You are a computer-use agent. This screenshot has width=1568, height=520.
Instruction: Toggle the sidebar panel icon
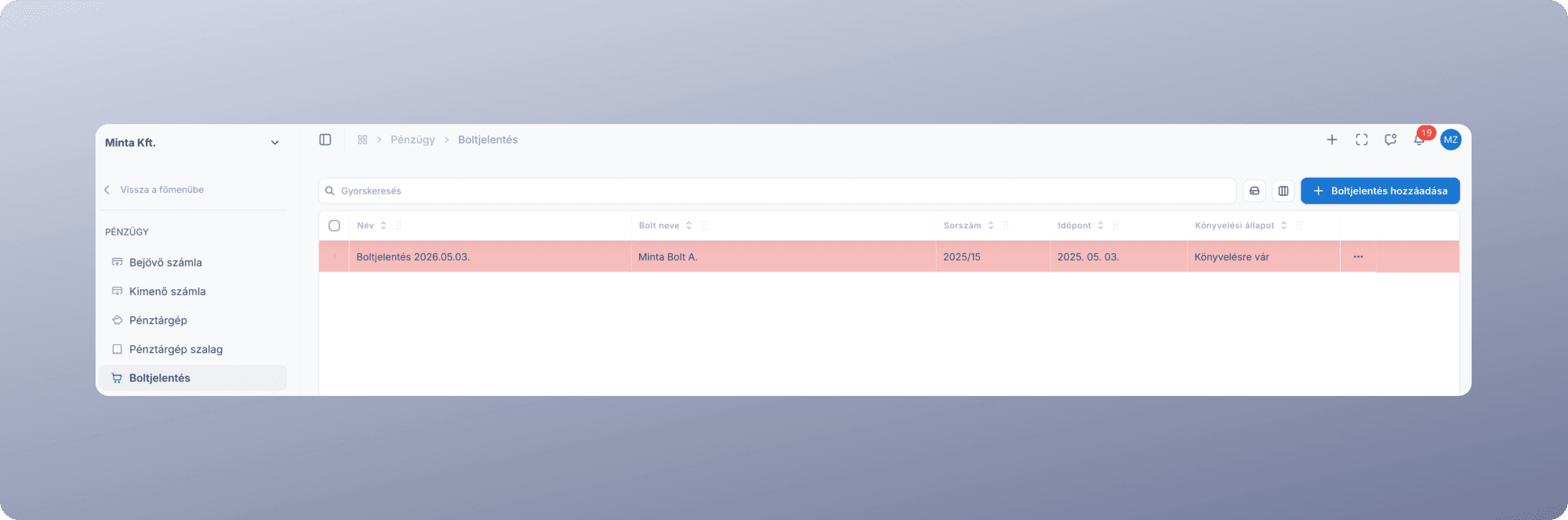click(x=325, y=140)
